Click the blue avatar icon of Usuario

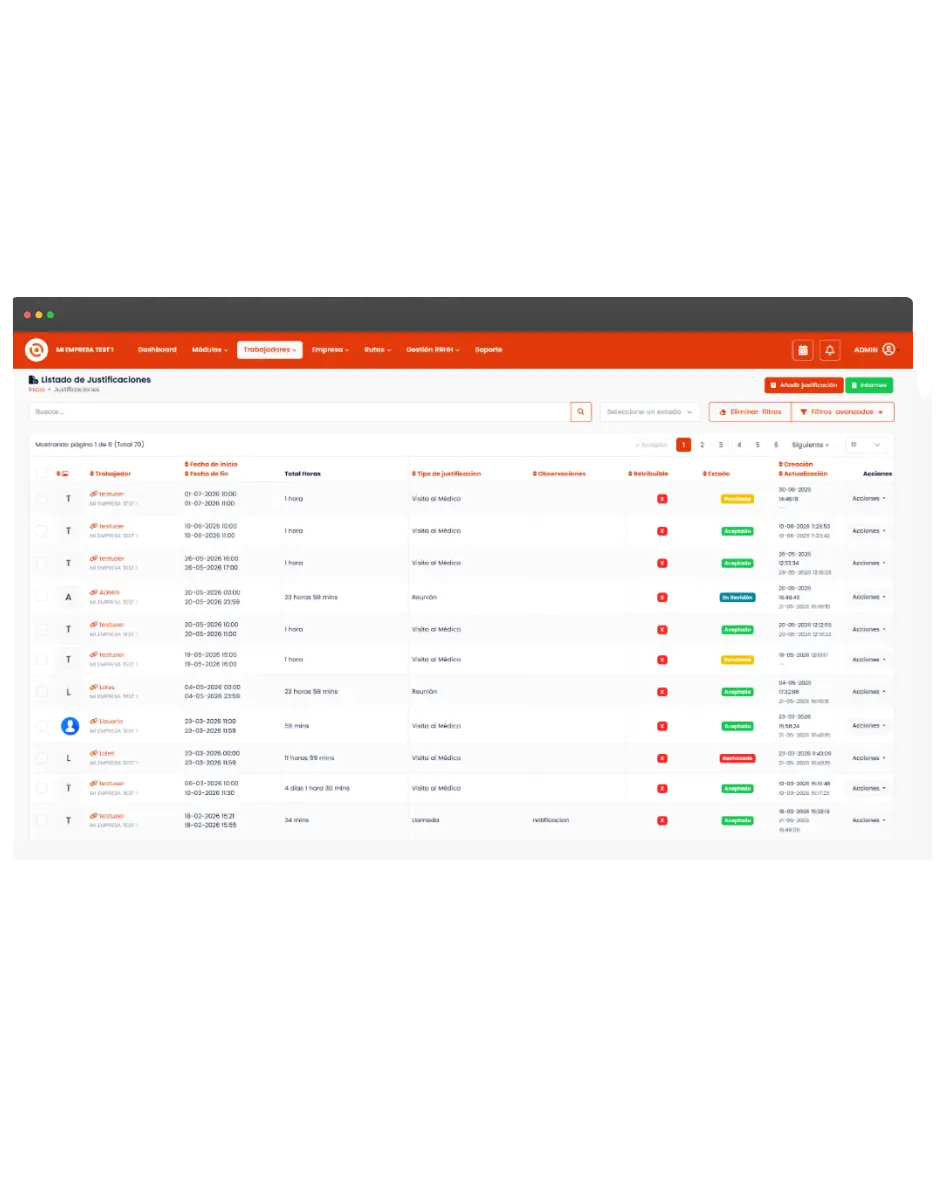pos(70,726)
